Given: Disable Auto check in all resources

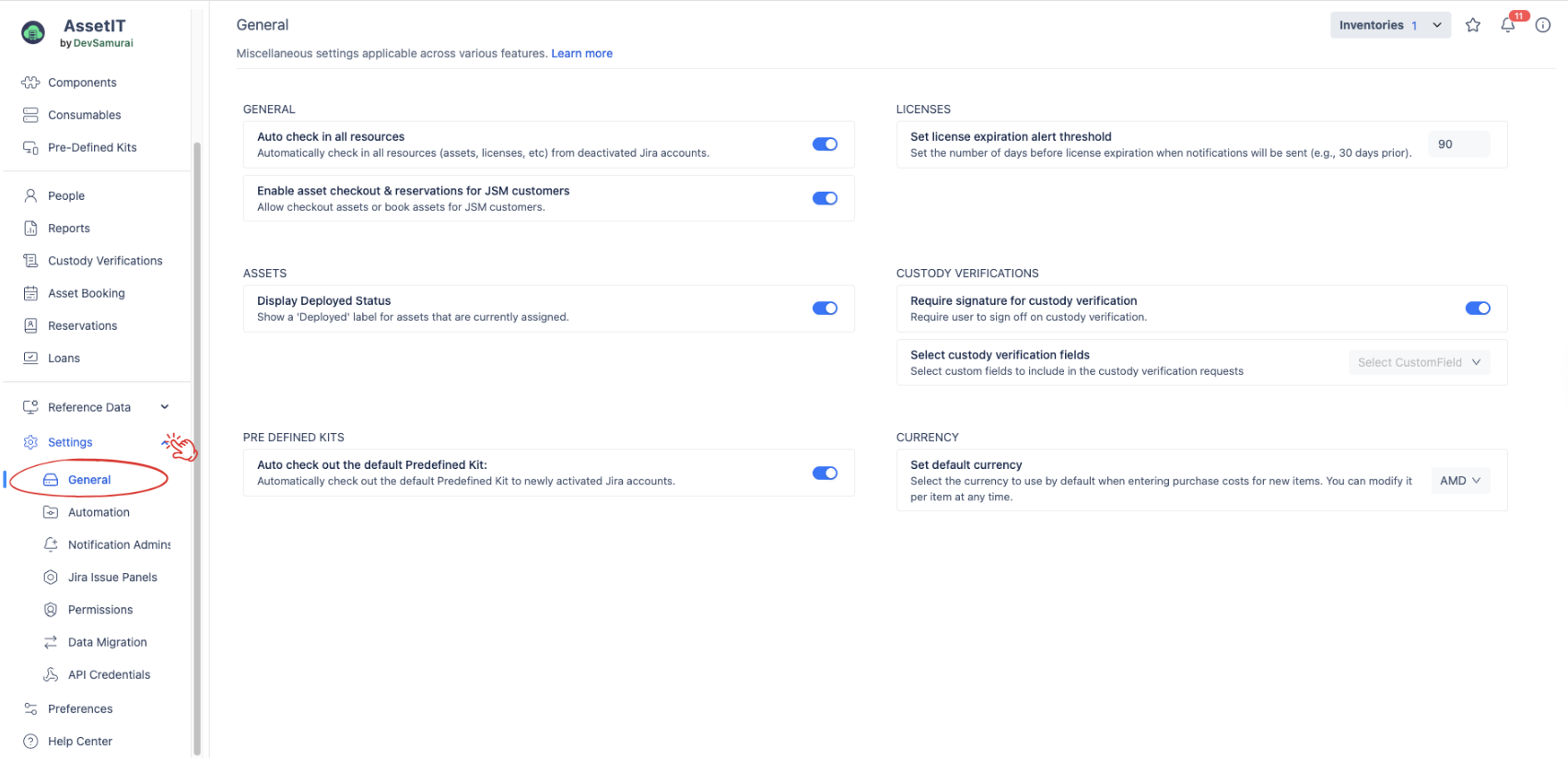Looking at the screenshot, I should (825, 145).
